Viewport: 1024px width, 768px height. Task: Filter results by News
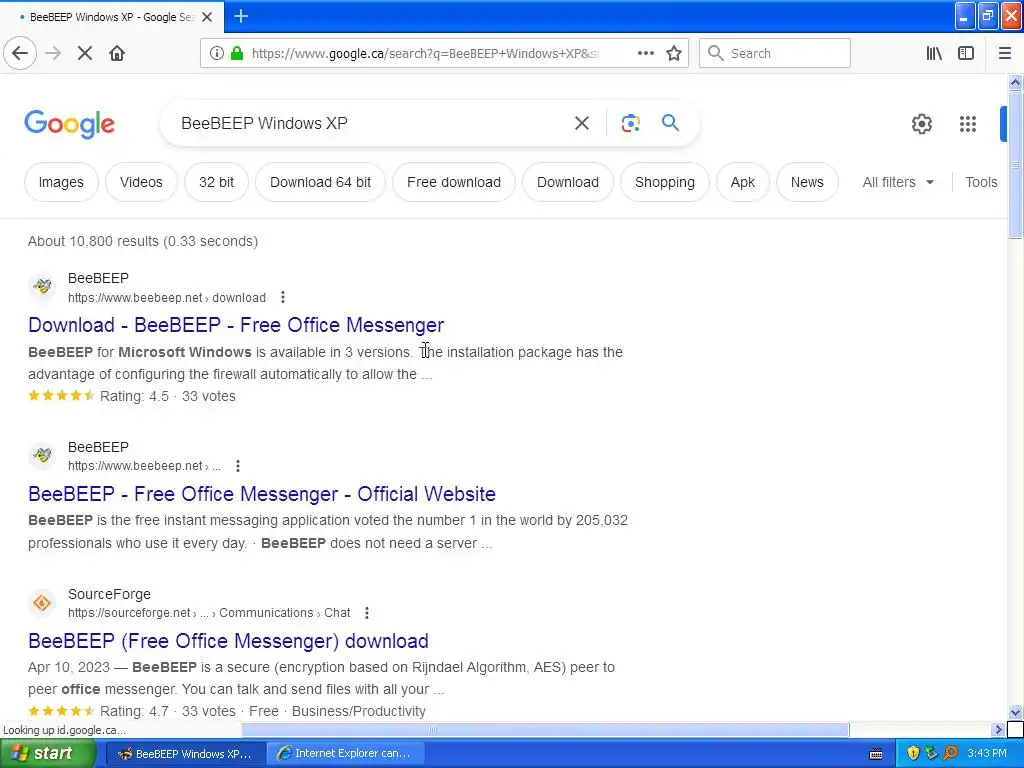click(807, 182)
